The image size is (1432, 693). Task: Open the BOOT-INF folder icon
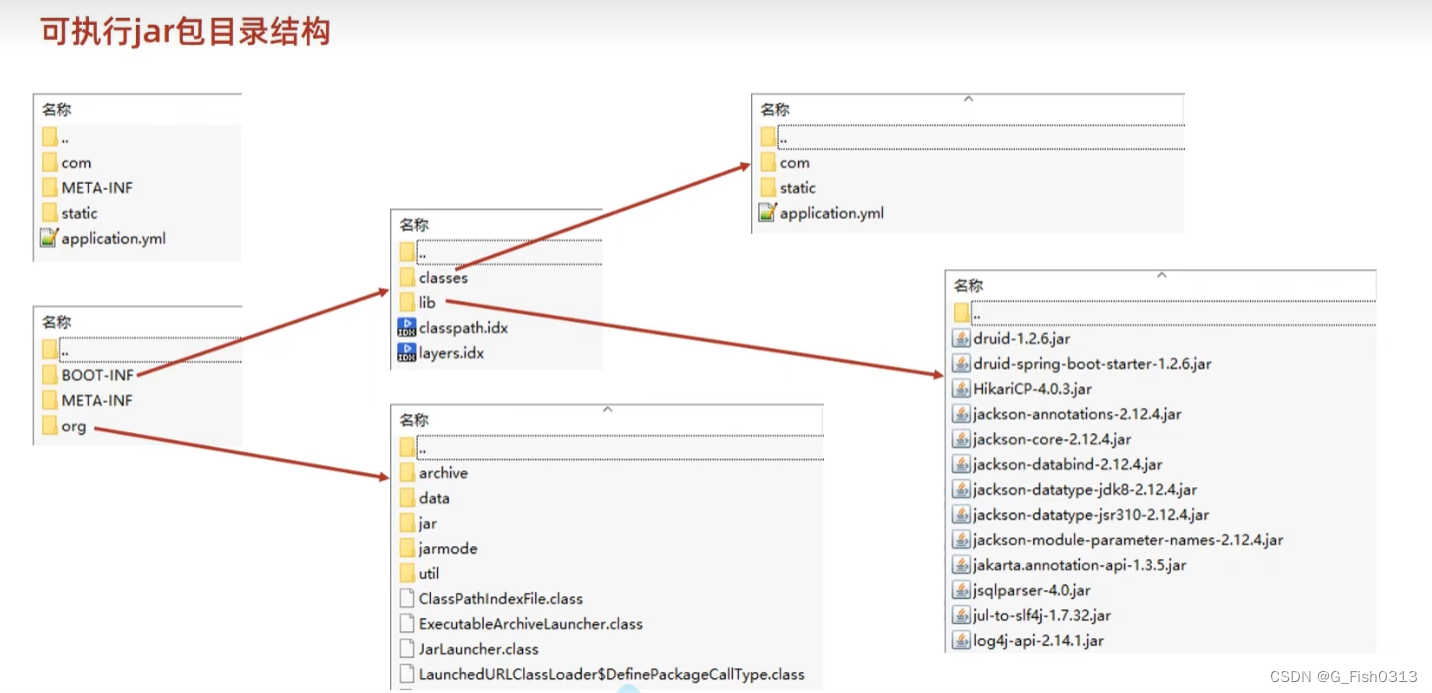50,375
